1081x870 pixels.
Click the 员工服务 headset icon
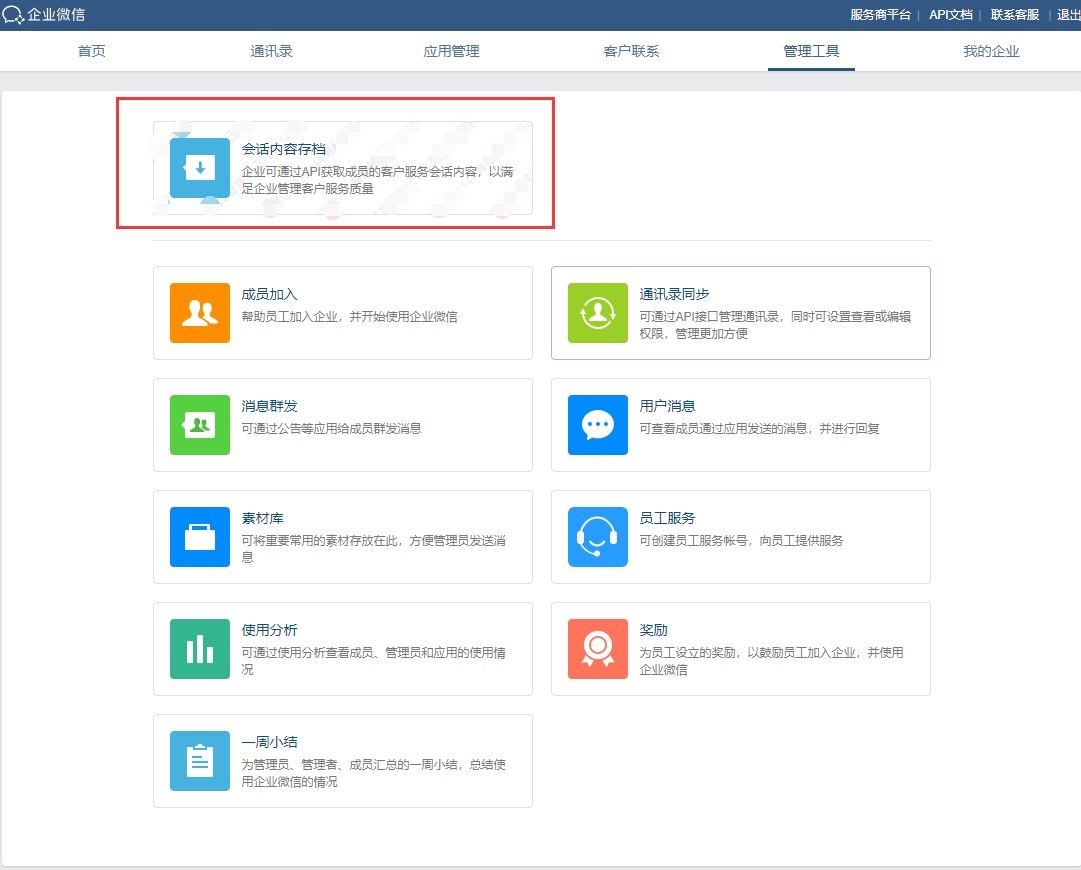click(x=598, y=537)
